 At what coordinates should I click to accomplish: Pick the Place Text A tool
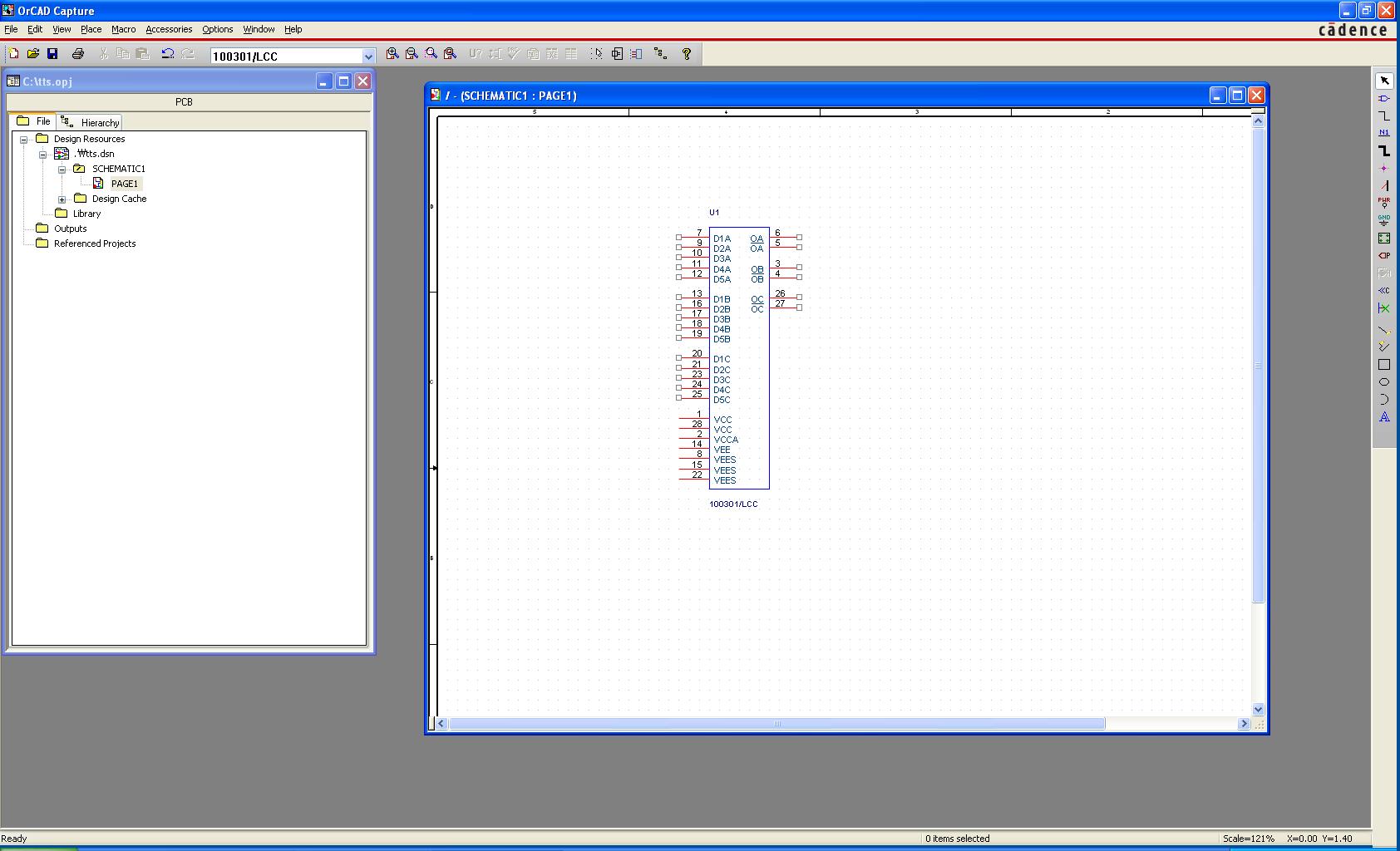(1384, 417)
